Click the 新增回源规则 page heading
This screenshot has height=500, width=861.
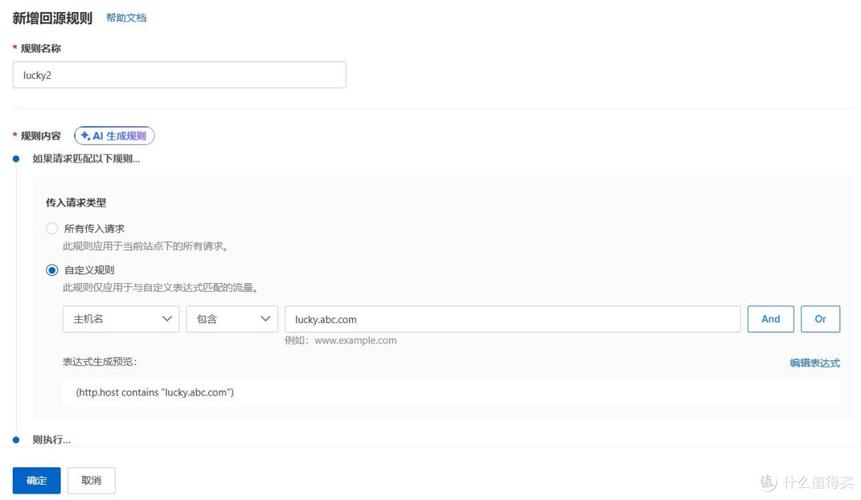[x=52, y=18]
